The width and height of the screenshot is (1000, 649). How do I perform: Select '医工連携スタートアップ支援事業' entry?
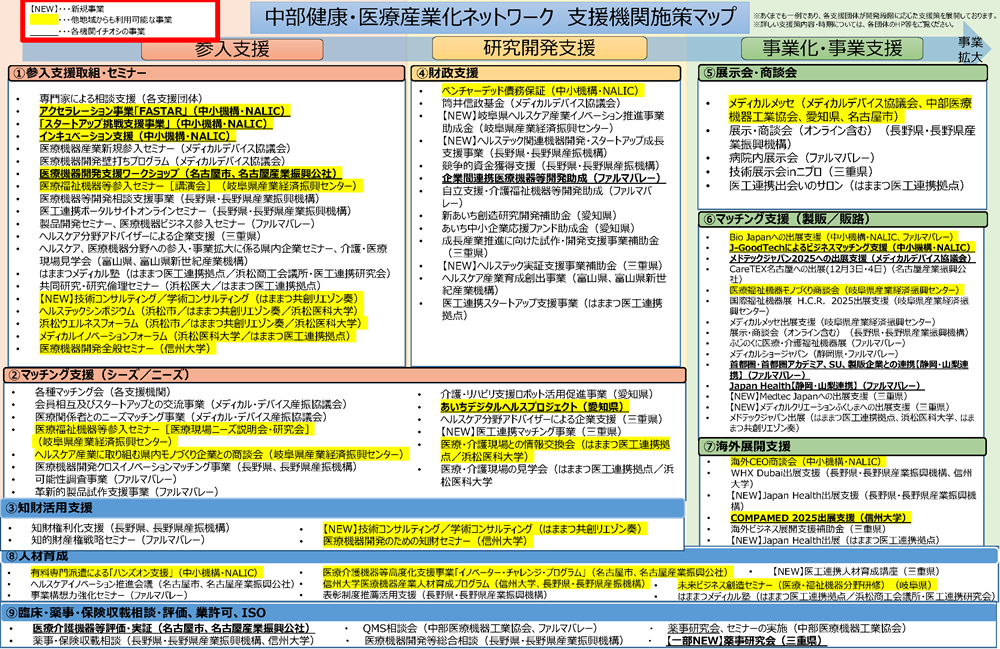click(552, 309)
